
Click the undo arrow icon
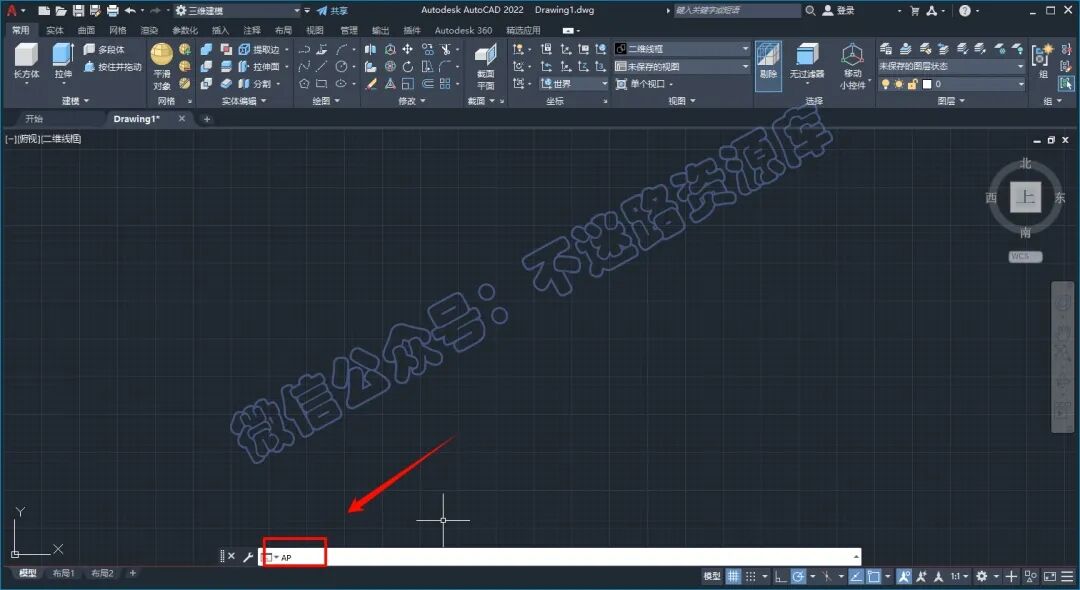tap(129, 10)
